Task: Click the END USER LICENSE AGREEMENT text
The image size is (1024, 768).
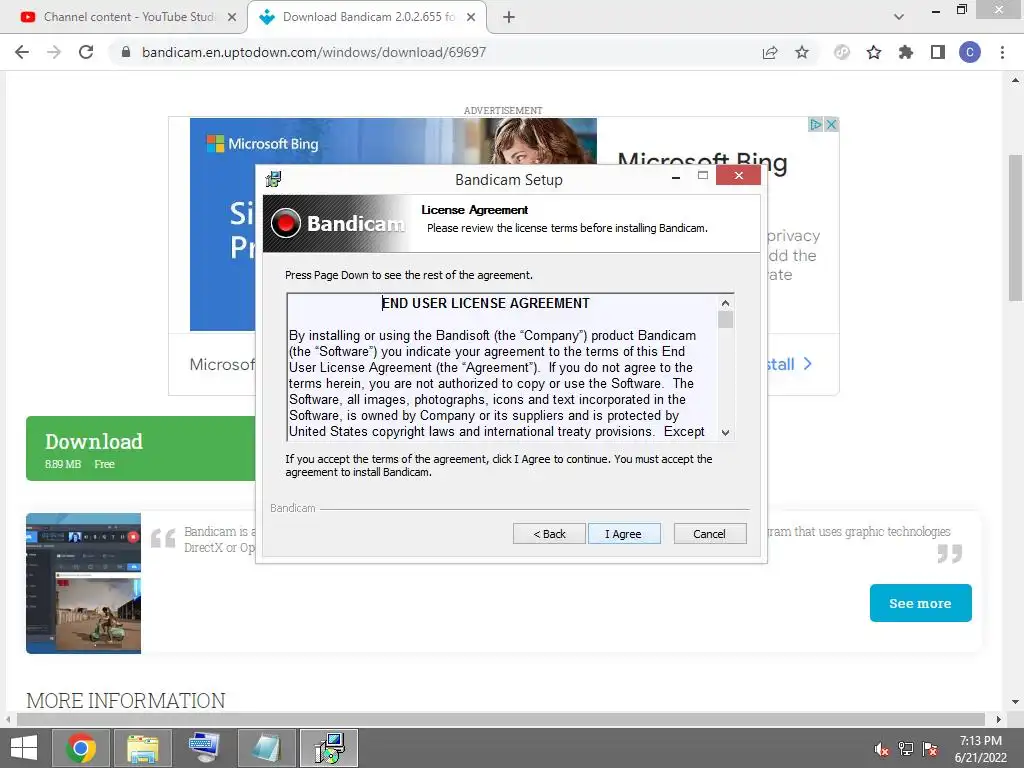Action: [485, 303]
